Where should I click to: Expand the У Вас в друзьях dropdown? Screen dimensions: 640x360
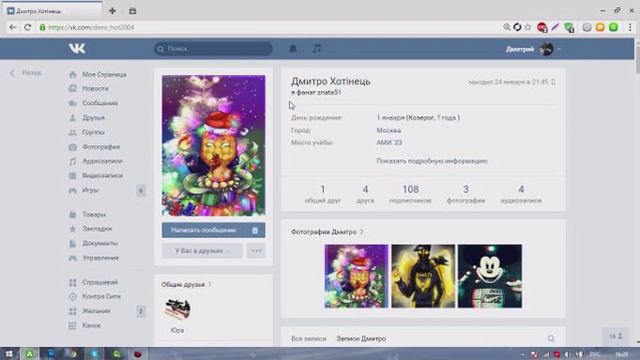202,251
